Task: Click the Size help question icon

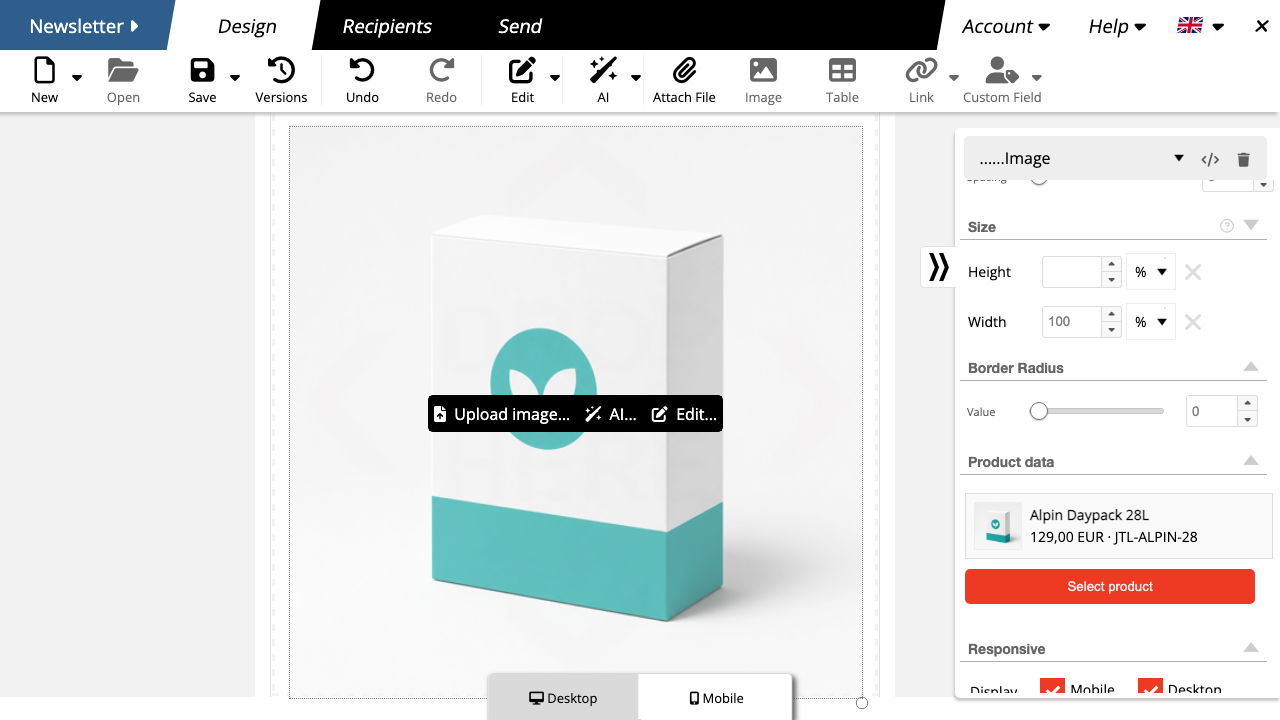Action: 1227,226
